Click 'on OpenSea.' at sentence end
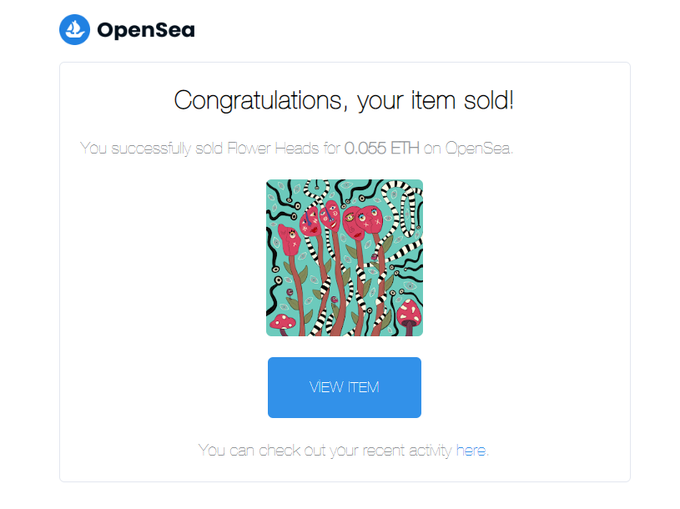Image resolution: width=680 pixels, height=509 pixels. (468, 148)
